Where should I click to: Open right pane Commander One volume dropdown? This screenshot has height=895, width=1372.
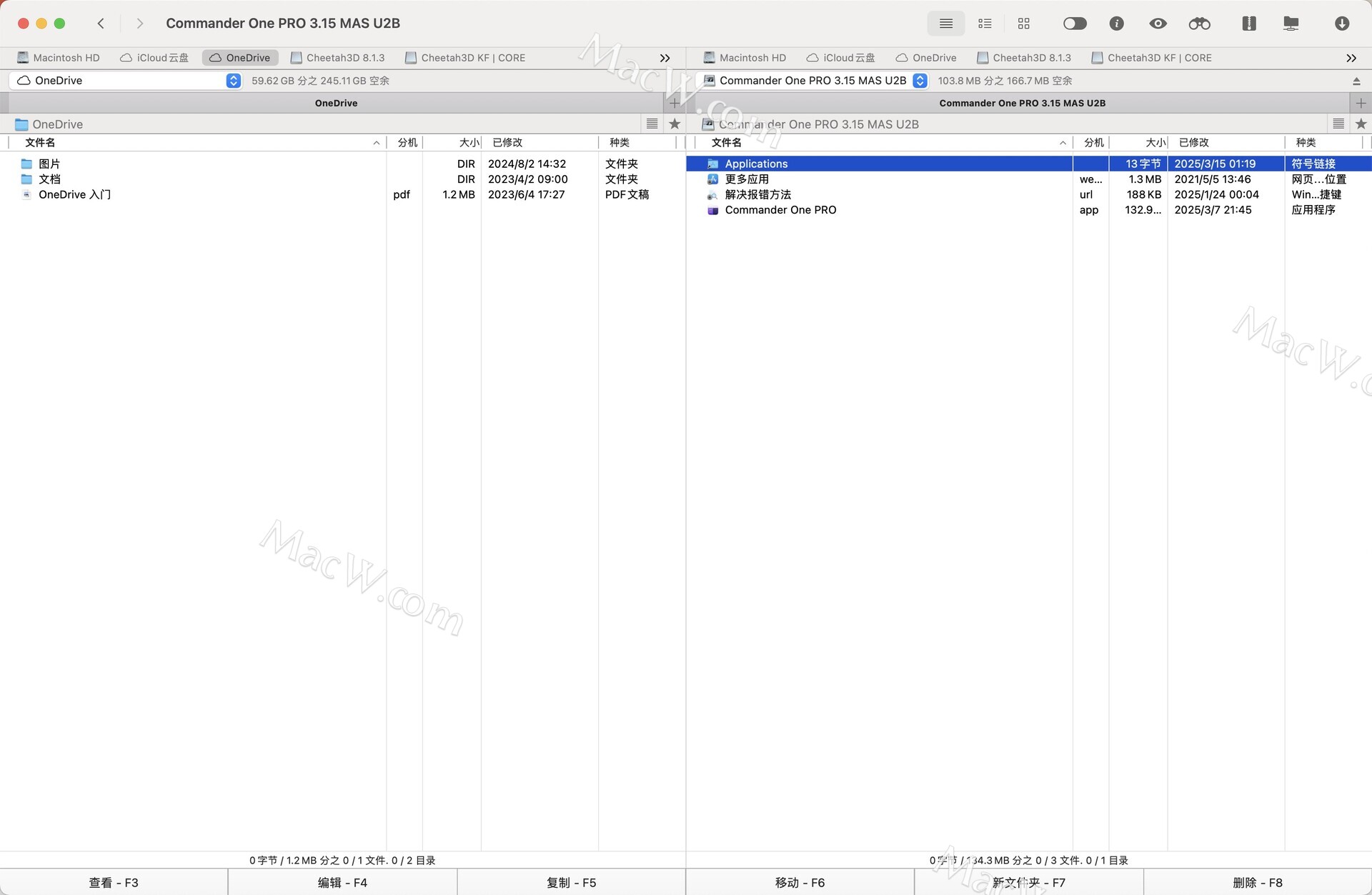click(x=812, y=81)
